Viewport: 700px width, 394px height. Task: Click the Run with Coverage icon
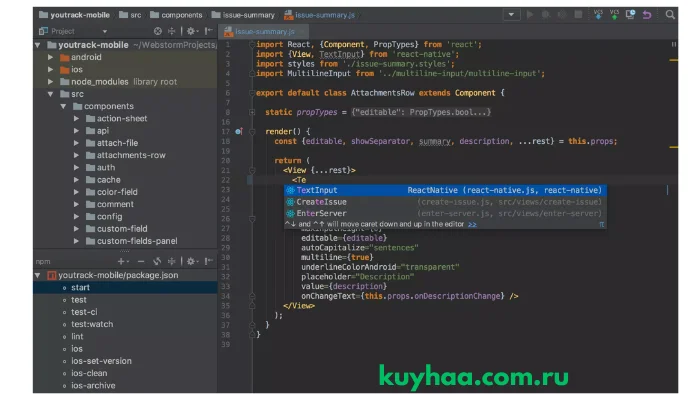click(x=562, y=15)
